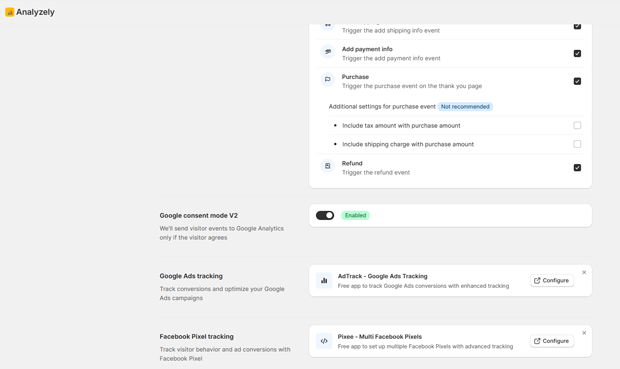Enable include tax amount checkbox
The height and width of the screenshot is (369, 620).
coord(577,125)
